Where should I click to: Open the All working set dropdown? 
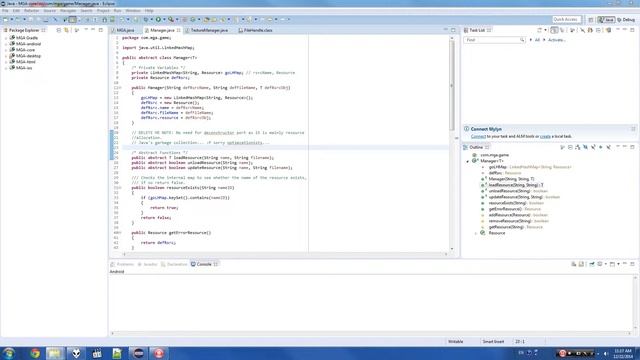[531, 40]
